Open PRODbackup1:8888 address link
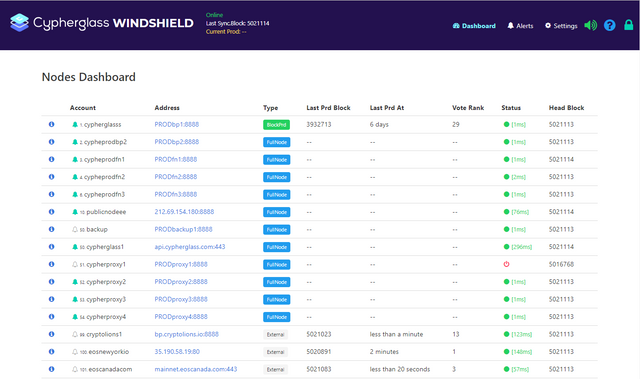 click(x=183, y=229)
